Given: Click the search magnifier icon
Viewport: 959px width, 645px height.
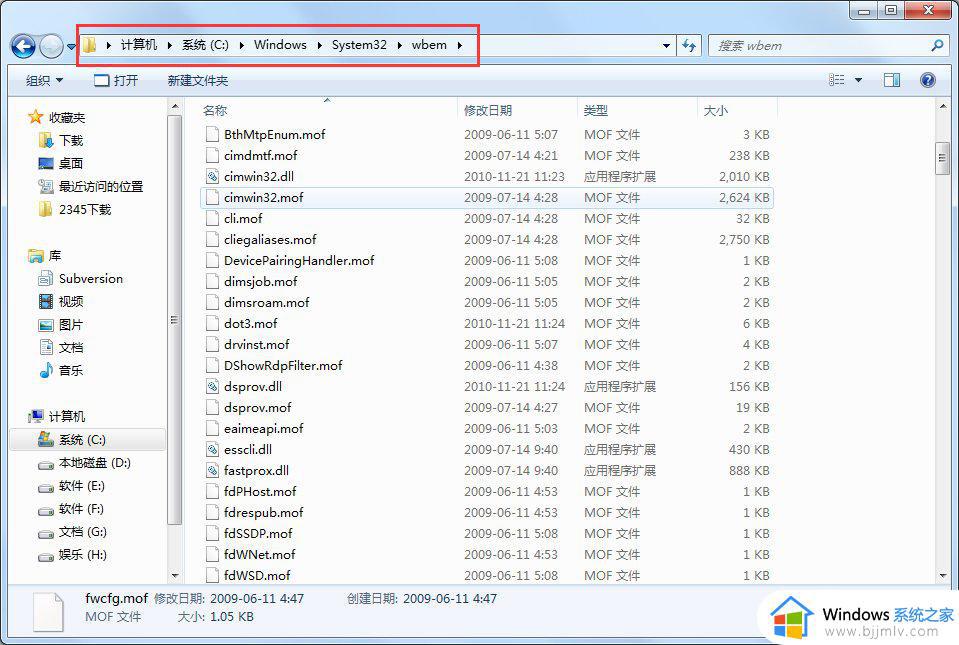Looking at the screenshot, I should click(x=936, y=45).
